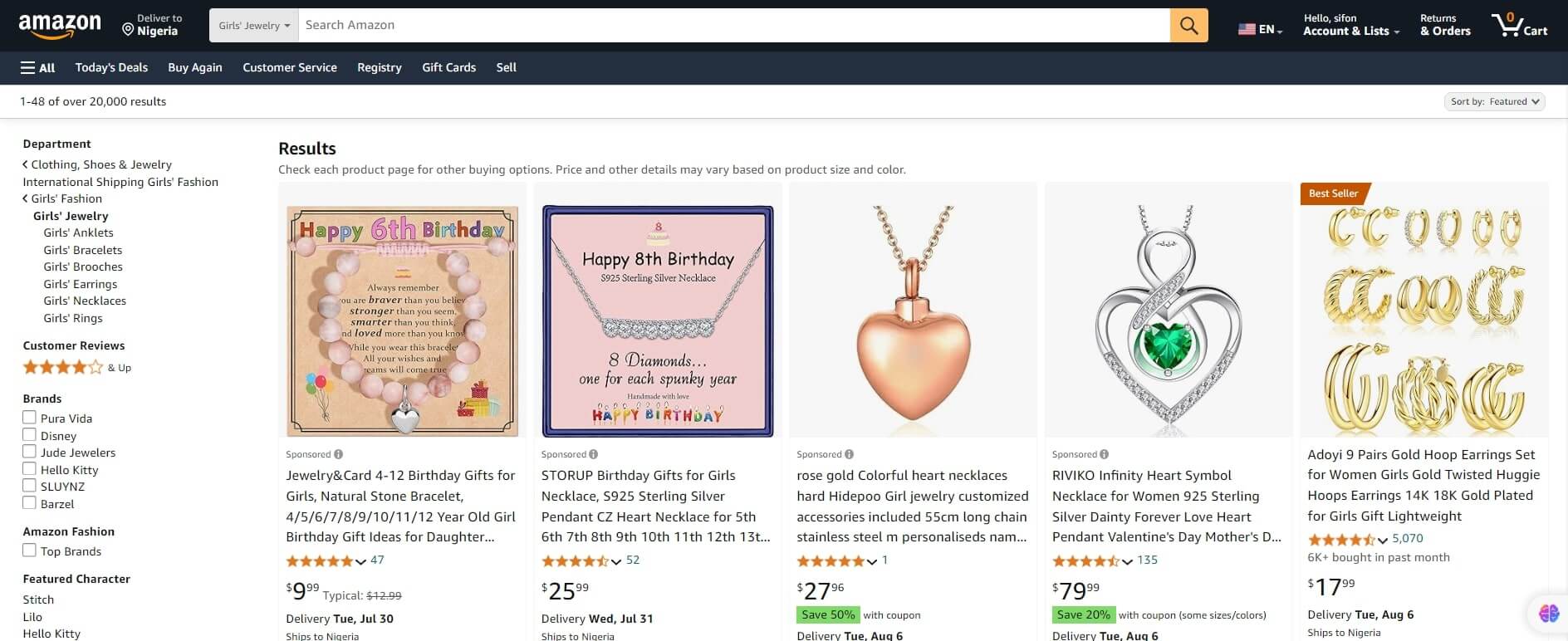Open Today's Deals in the navigation bar

point(111,67)
